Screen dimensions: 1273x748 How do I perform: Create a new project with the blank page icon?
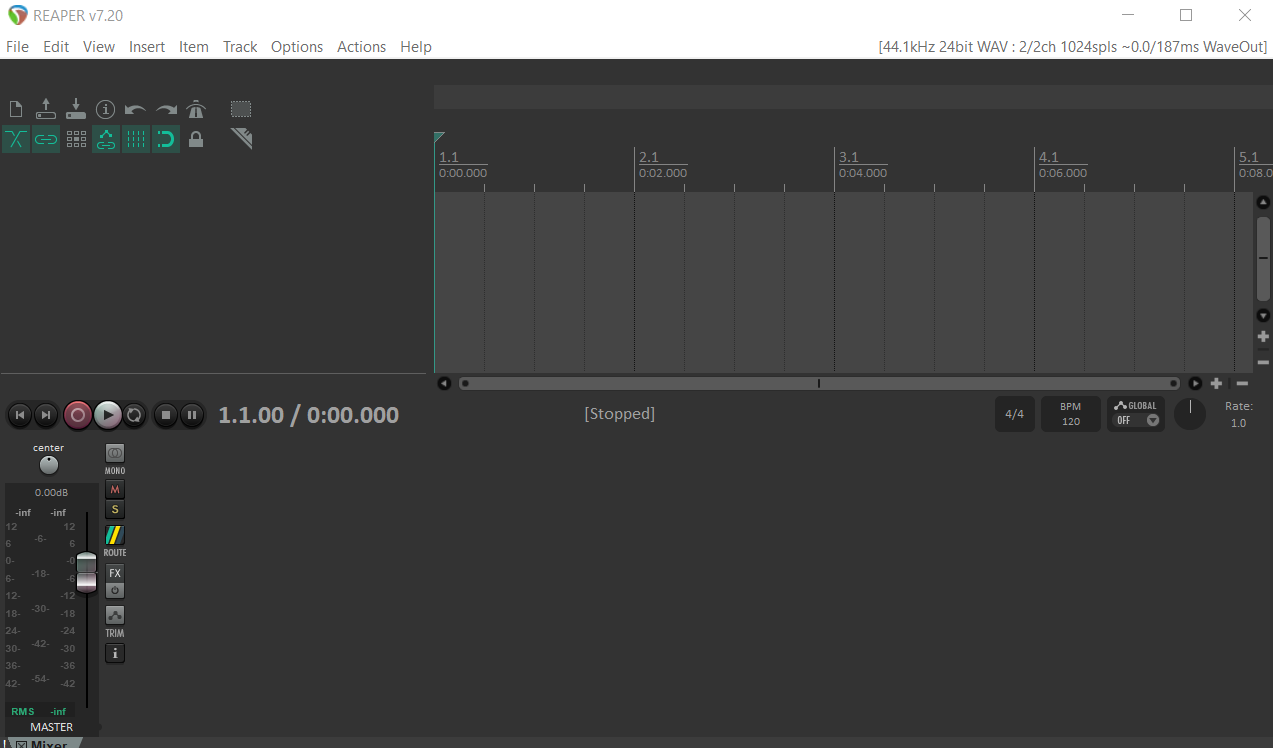(x=16, y=109)
